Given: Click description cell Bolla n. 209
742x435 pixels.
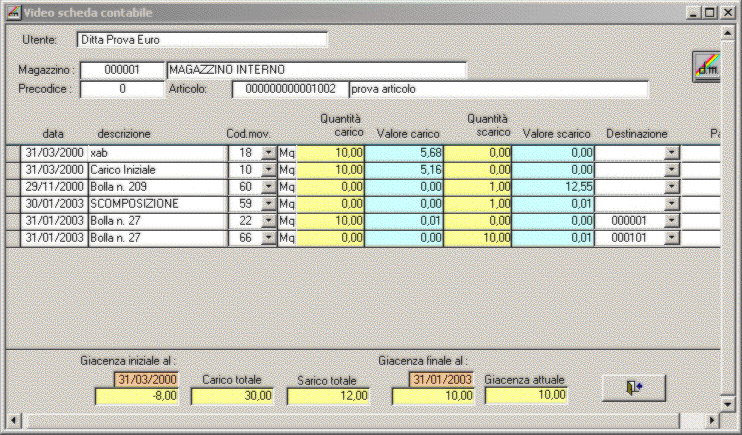Looking at the screenshot, I should [157, 187].
